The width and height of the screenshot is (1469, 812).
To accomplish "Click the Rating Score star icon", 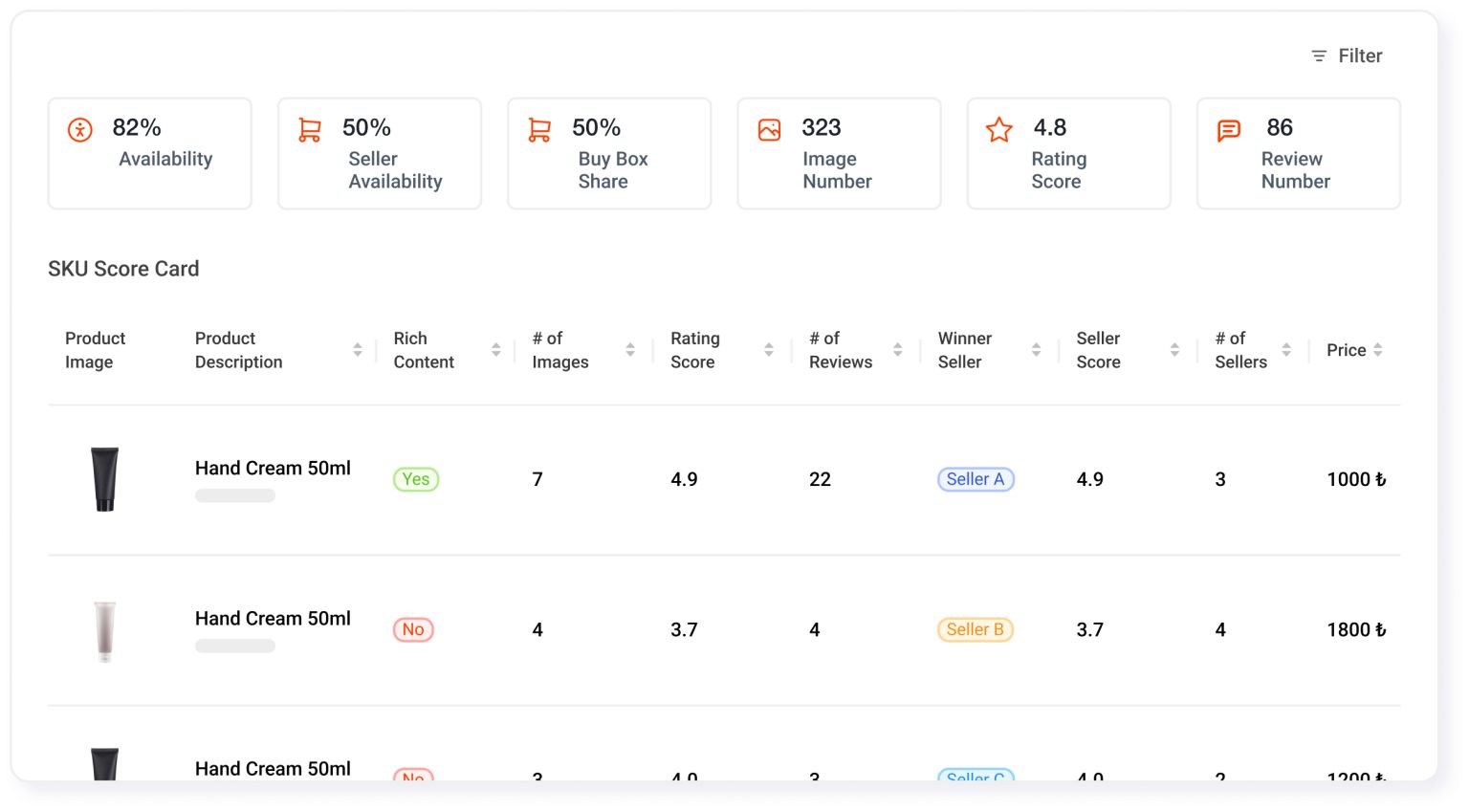I will [x=999, y=129].
